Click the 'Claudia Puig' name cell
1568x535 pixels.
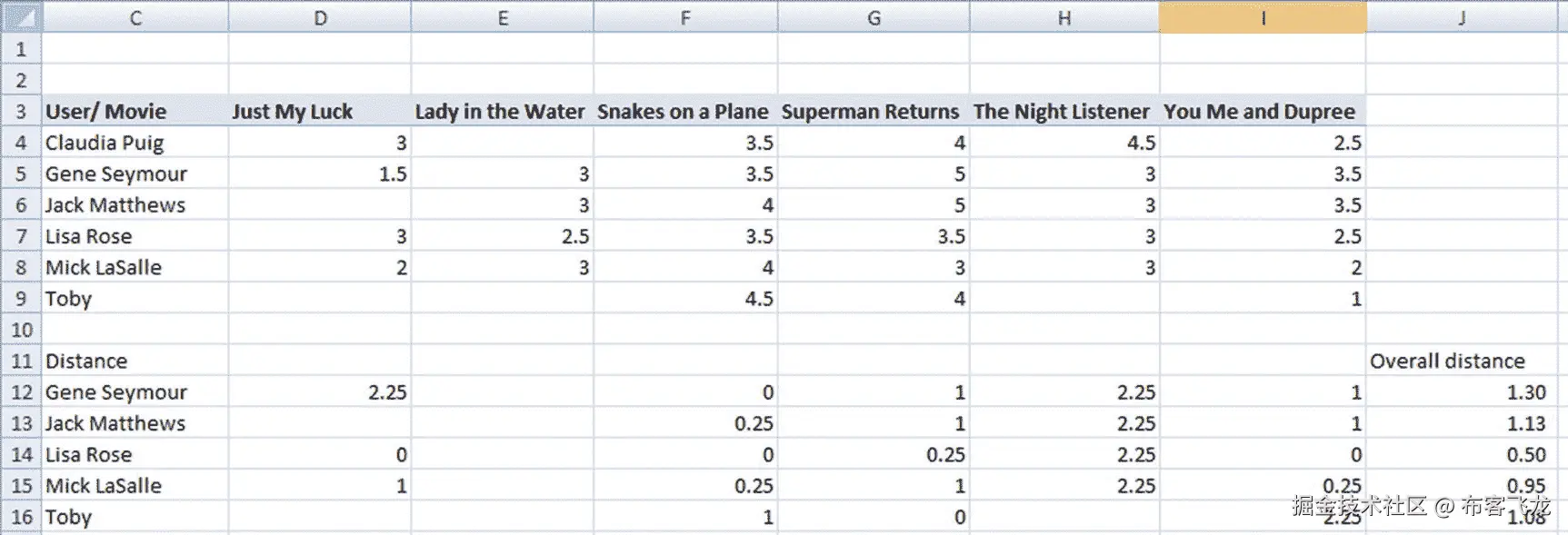click(x=135, y=143)
